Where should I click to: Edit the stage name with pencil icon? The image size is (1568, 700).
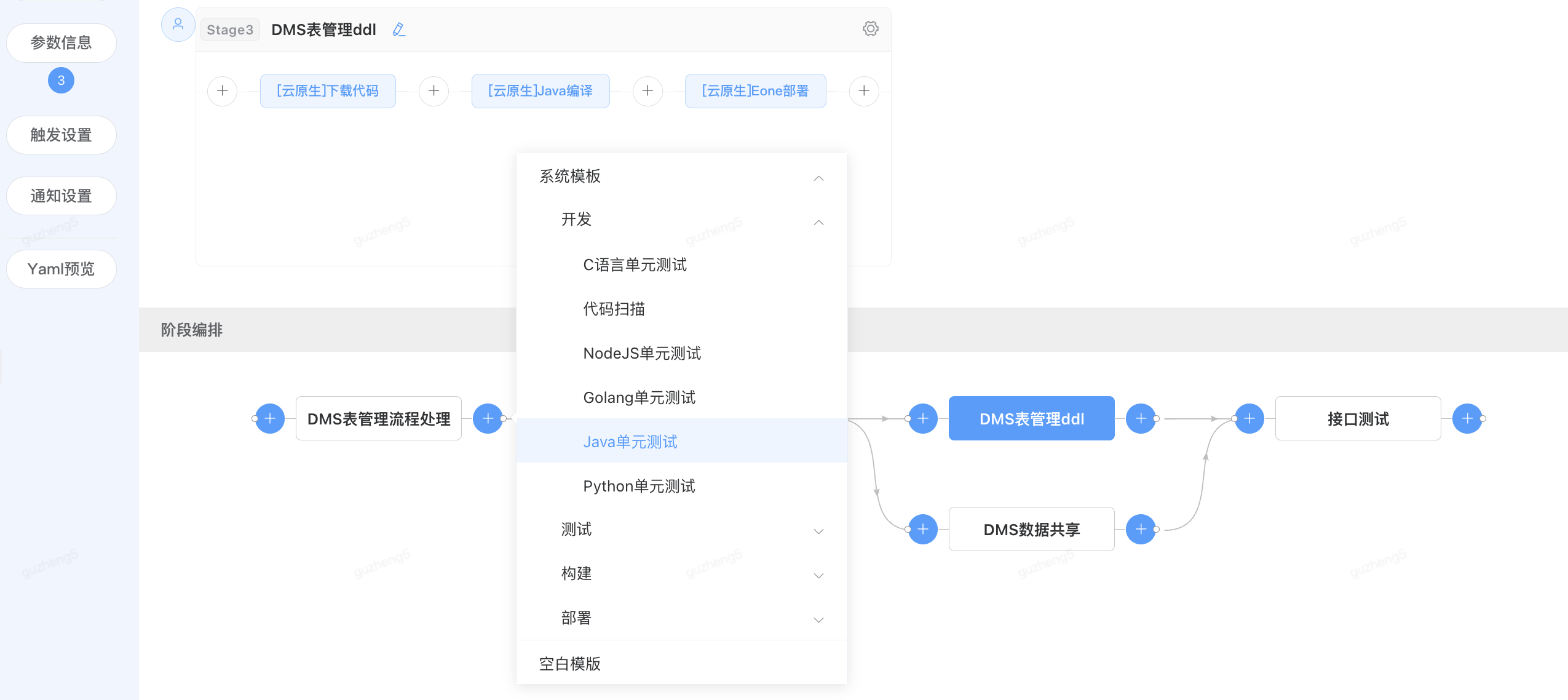[399, 30]
